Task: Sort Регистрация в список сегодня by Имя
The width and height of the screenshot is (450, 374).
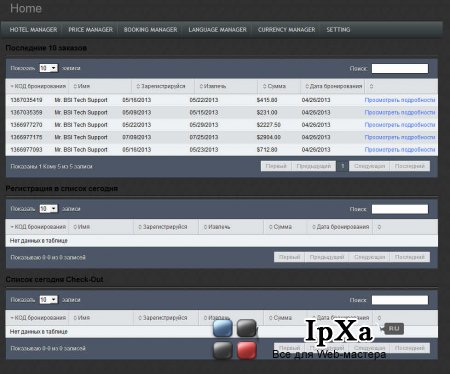Action: click(x=82, y=227)
